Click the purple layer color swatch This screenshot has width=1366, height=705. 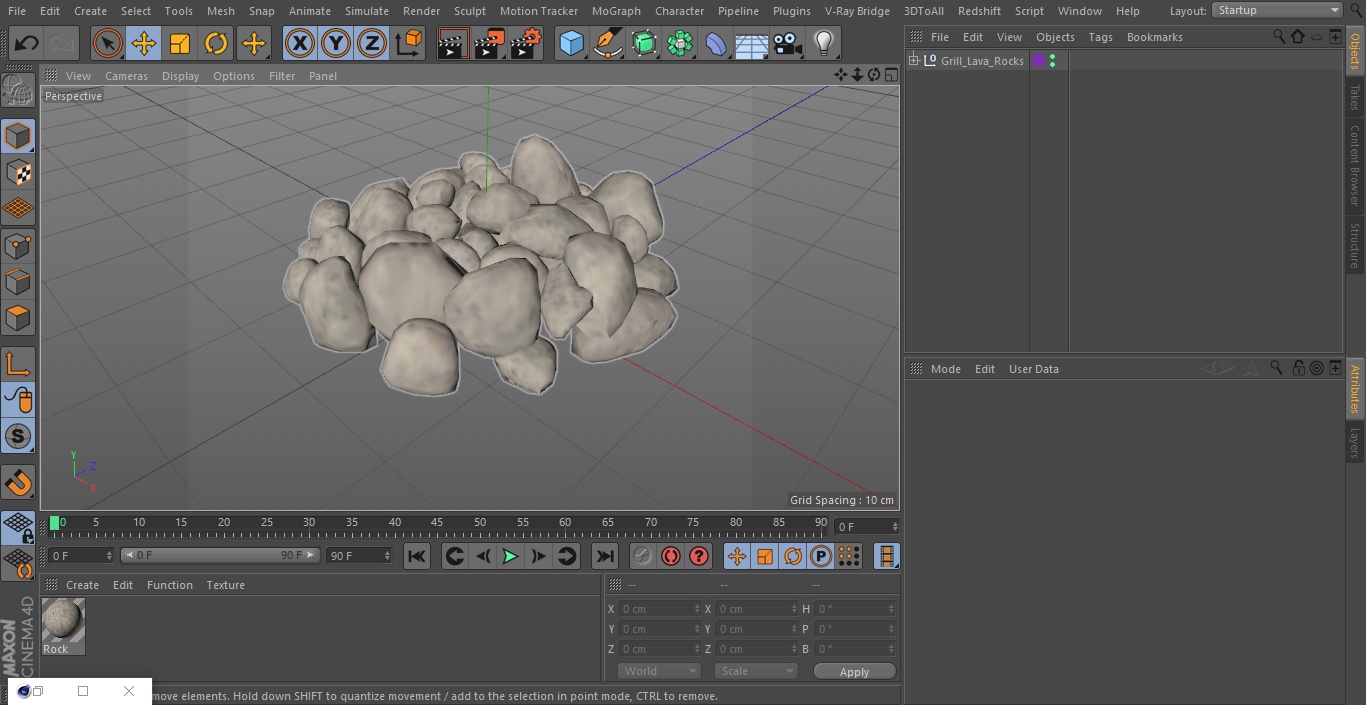(1039, 61)
